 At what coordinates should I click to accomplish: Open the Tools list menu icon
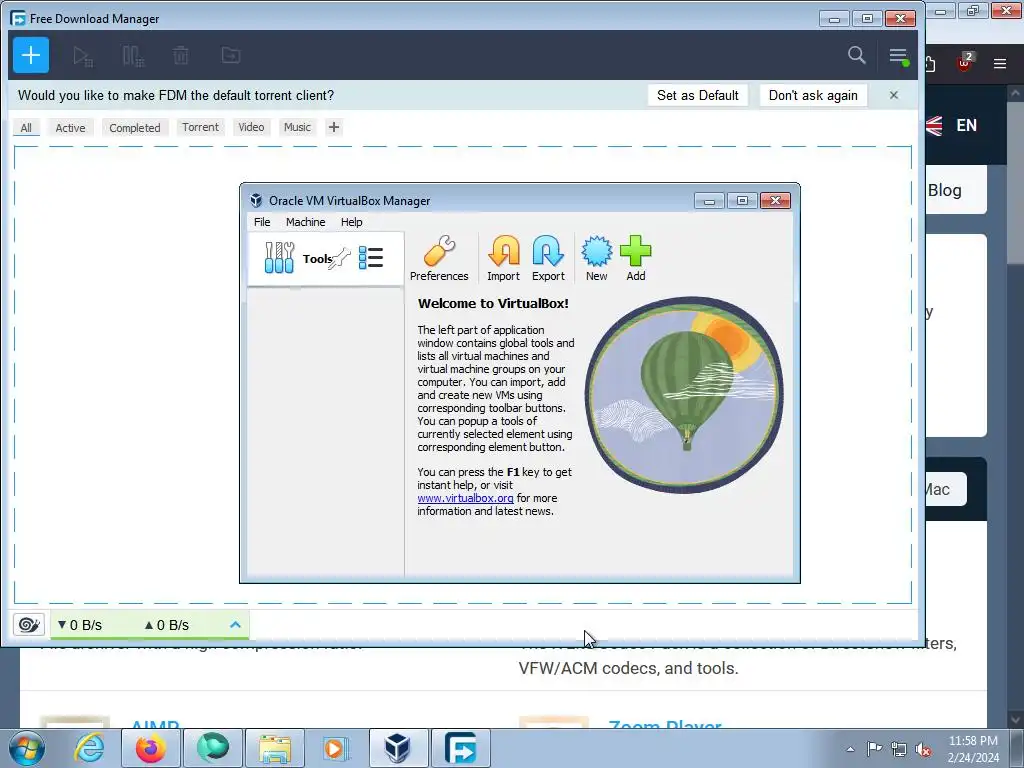[371, 258]
